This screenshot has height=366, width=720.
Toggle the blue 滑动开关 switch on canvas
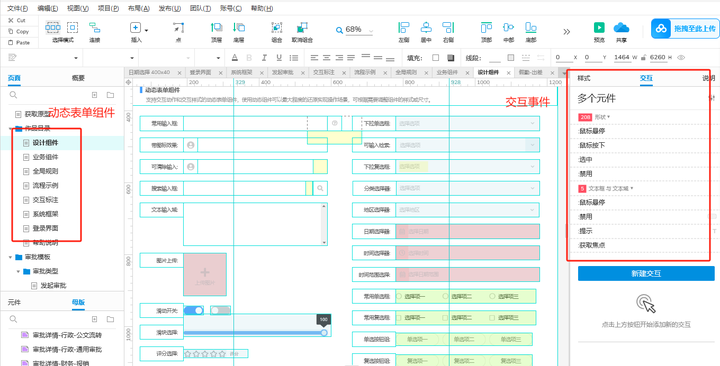point(194,311)
